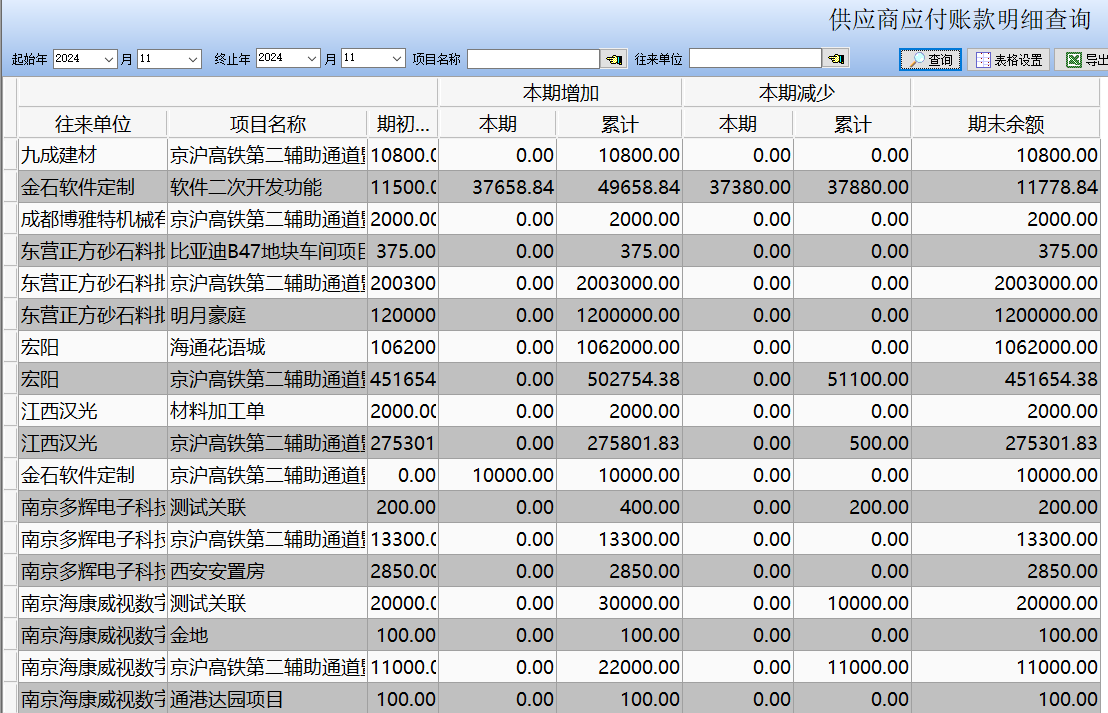Image resolution: width=1108 pixels, height=713 pixels.
Task: Click the 项目名称 column header
Action: 267,125
